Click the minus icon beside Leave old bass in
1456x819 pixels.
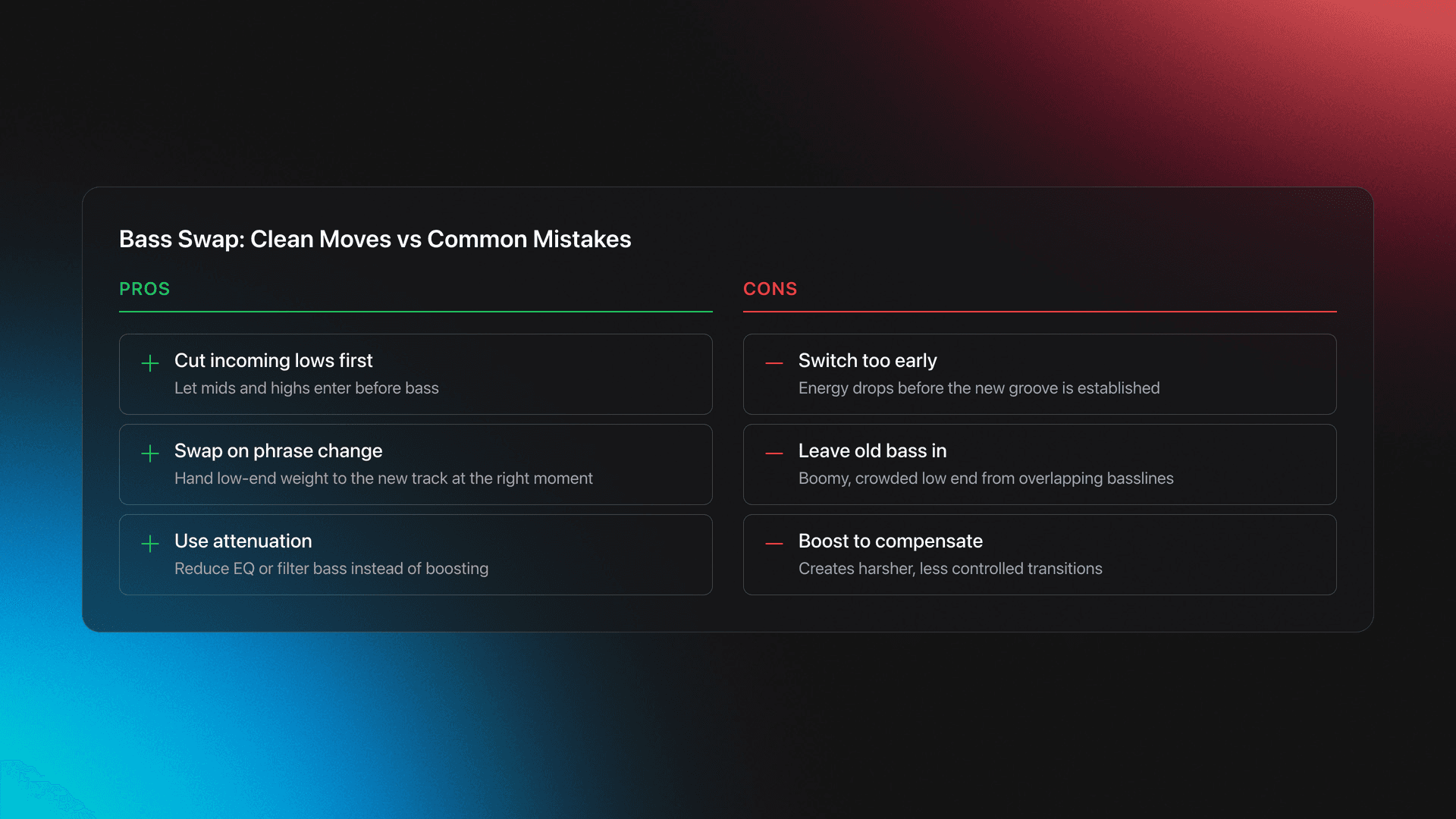774,453
